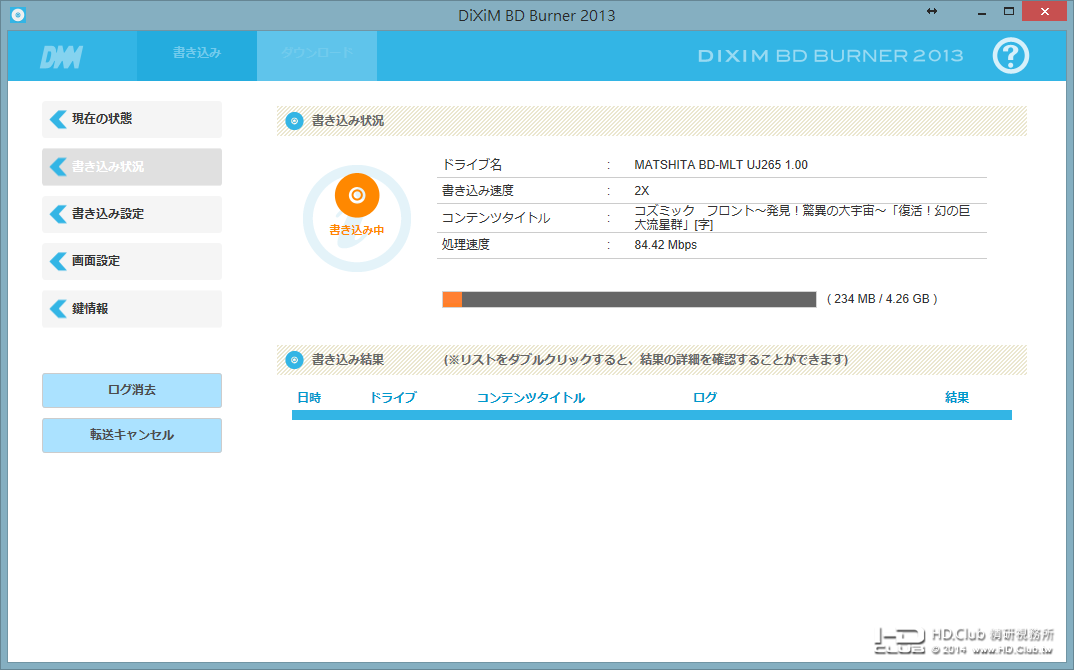1074x670 pixels.
Task: Click the ログ消去 button
Action: tap(132, 390)
